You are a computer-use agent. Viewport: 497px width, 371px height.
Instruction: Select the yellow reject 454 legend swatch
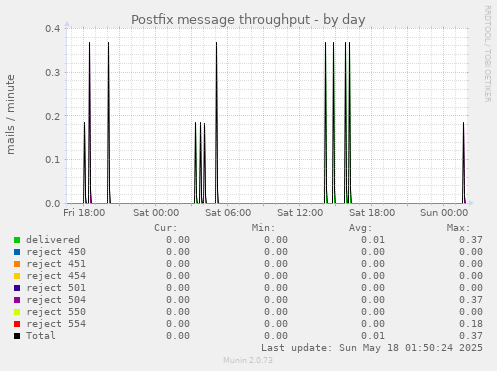coord(17,276)
